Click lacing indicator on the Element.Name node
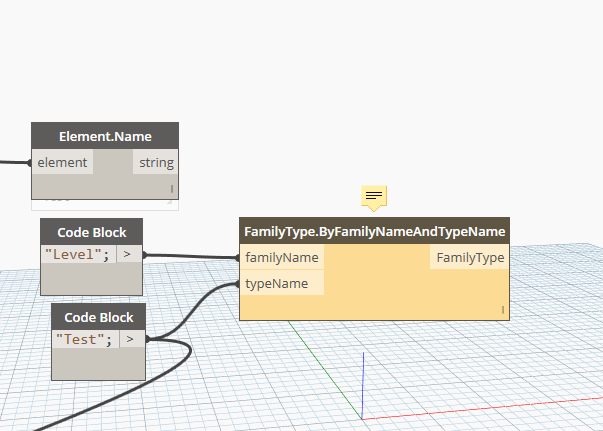This screenshot has width=603, height=431. coord(171,188)
